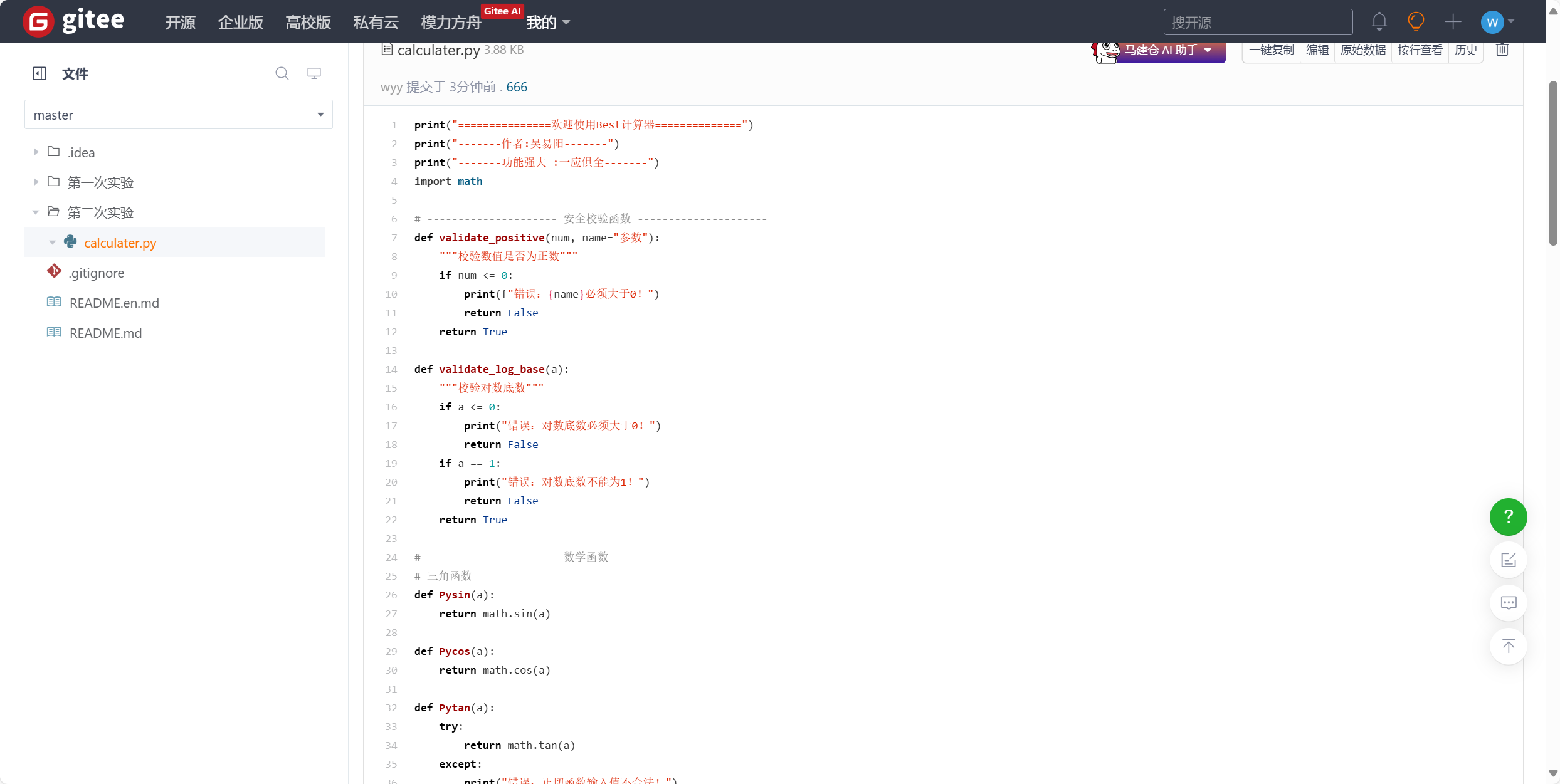Screen dimensions: 1560x784
Task: Click the plus icon in header
Action: (x=1453, y=23)
